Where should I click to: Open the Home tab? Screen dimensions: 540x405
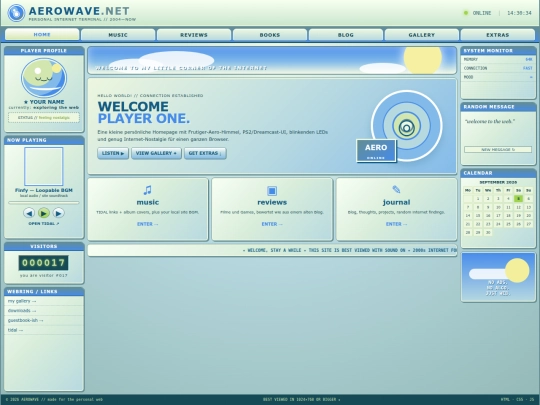(42, 35)
